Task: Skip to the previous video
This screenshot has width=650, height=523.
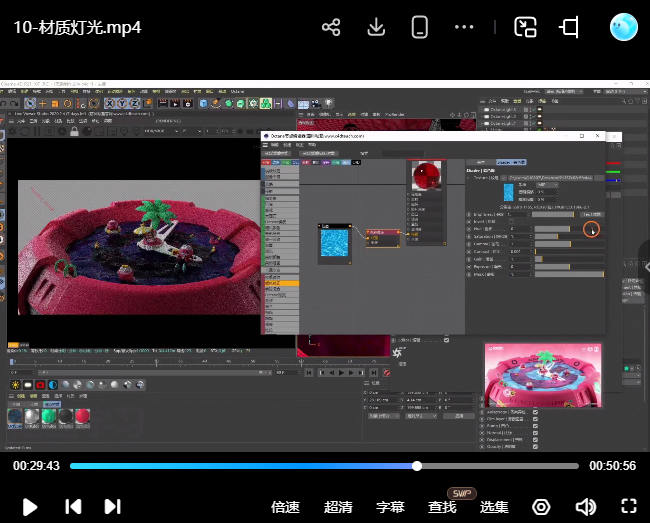Action: (73, 506)
